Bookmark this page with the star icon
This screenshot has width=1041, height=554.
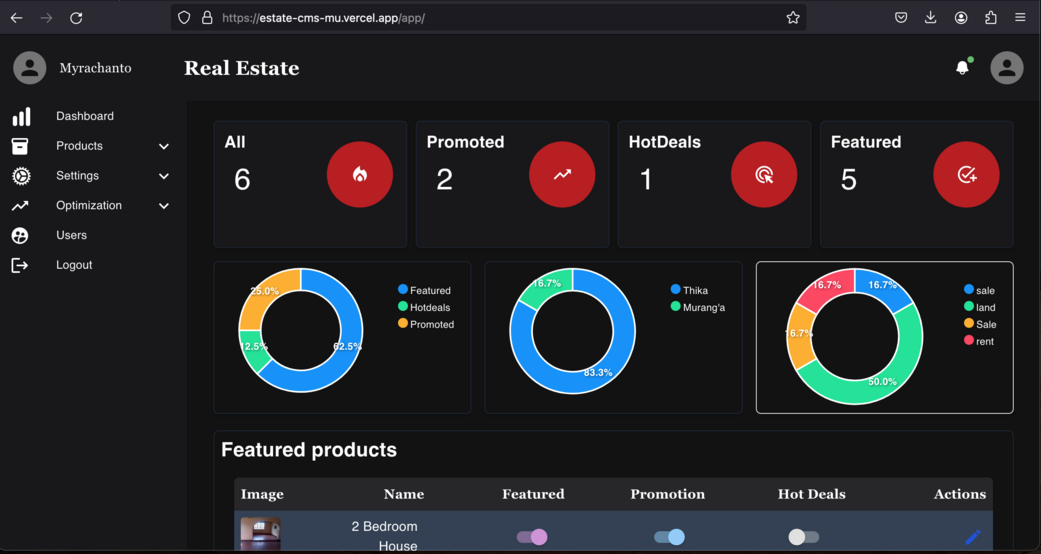(x=793, y=17)
